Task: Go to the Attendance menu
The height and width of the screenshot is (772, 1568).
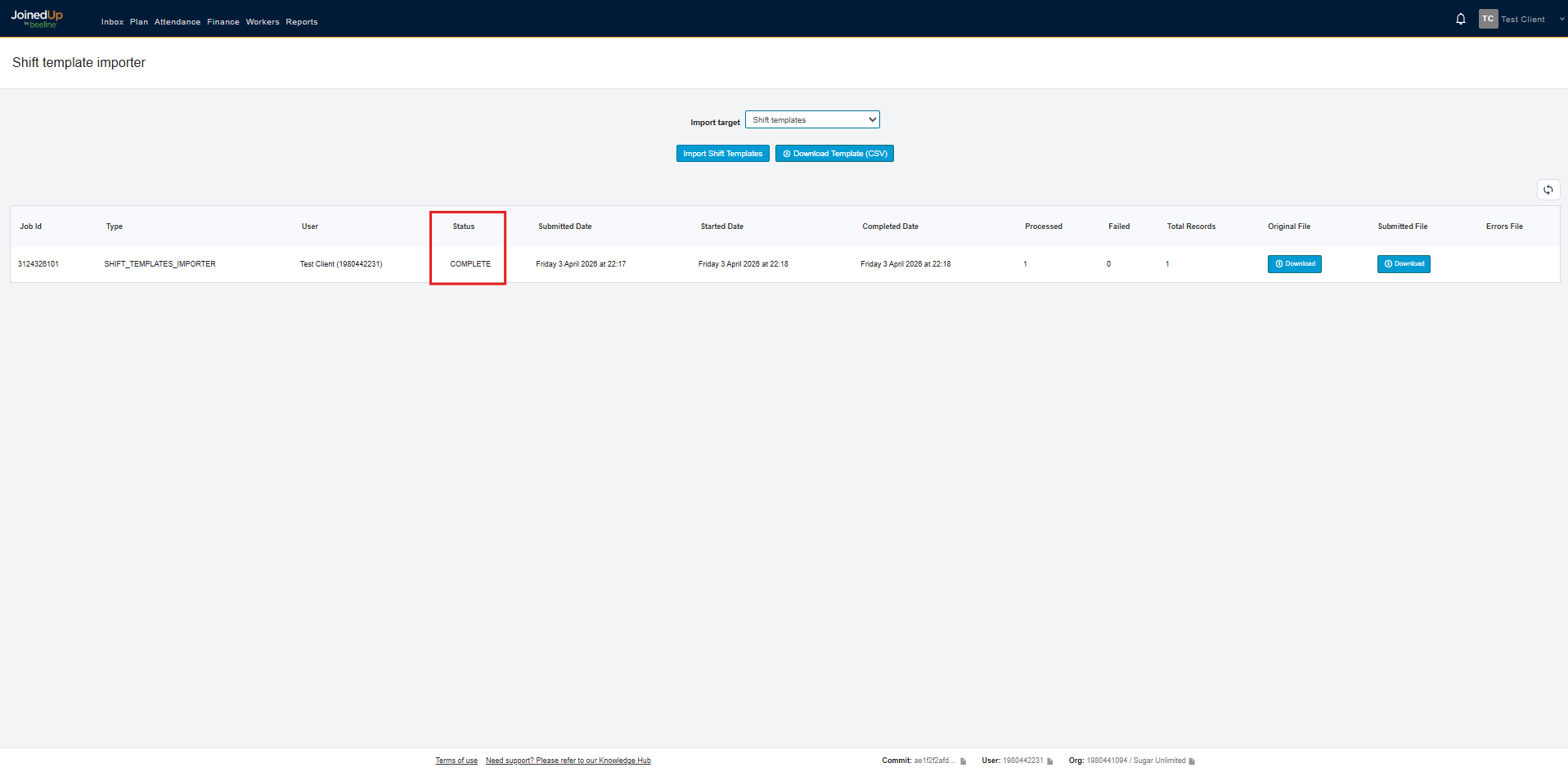Action: 177,22
